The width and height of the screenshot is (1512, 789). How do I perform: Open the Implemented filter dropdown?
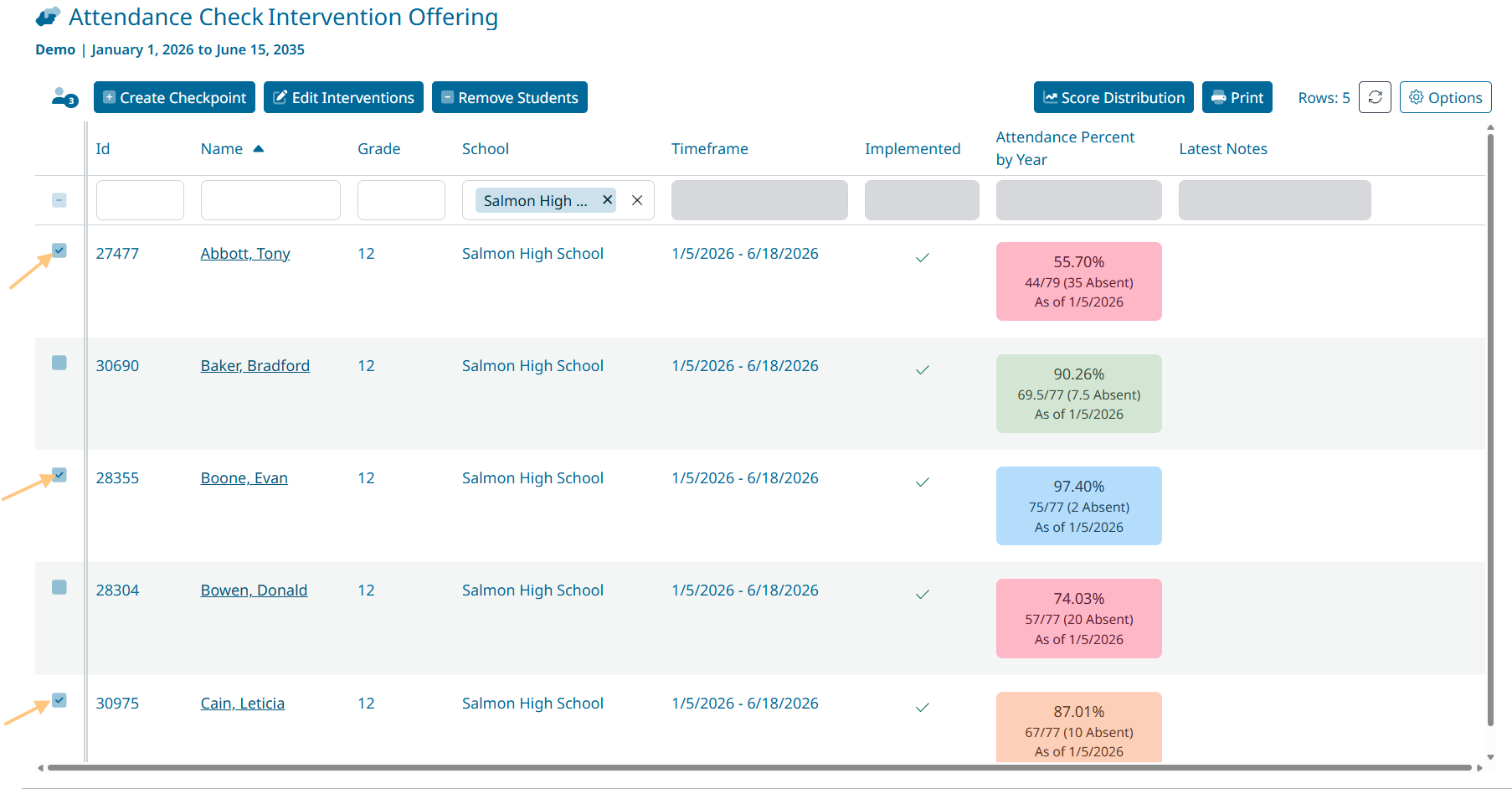[x=921, y=200]
